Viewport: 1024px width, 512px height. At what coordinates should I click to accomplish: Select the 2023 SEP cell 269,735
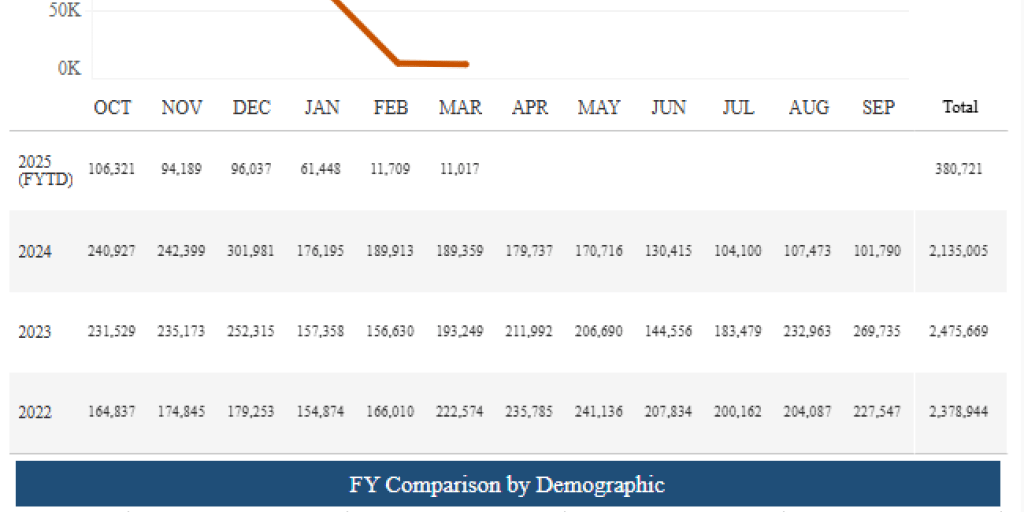878,332
